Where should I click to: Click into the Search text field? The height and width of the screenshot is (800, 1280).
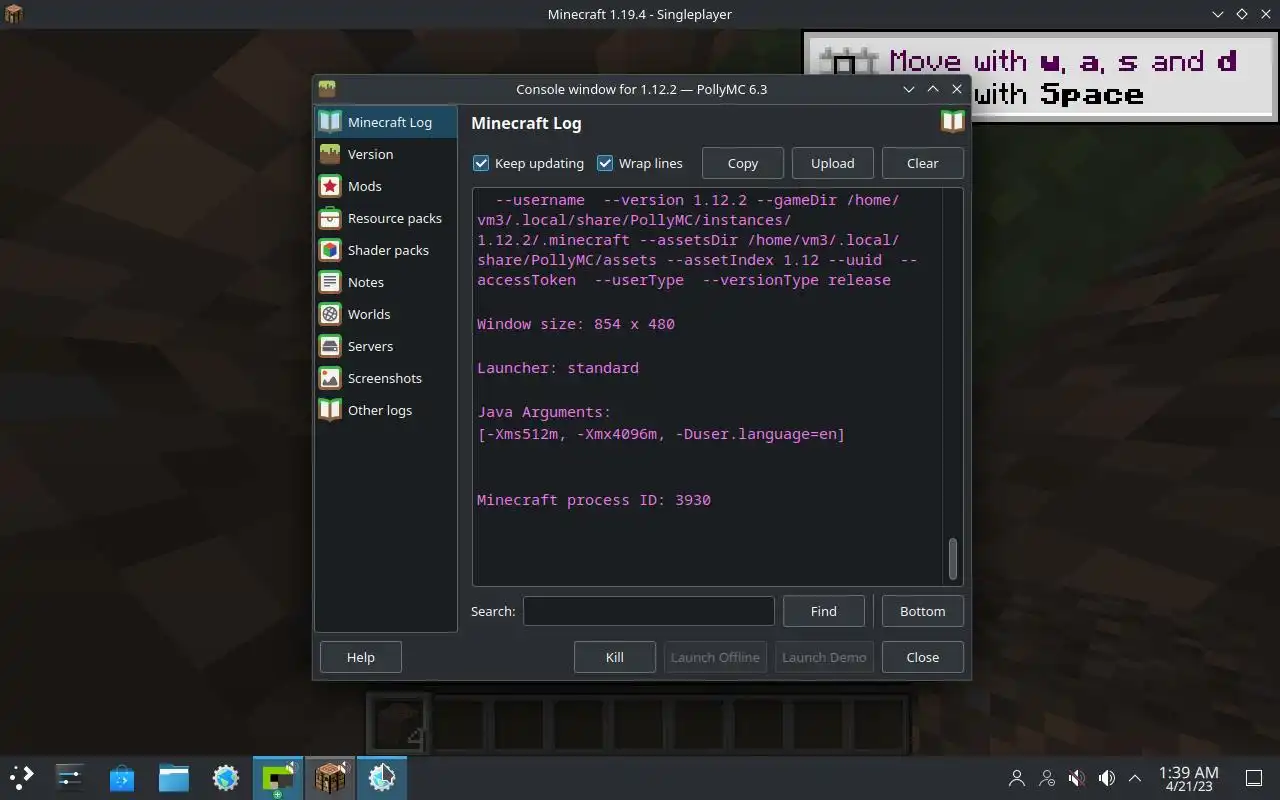click(649, 611)
